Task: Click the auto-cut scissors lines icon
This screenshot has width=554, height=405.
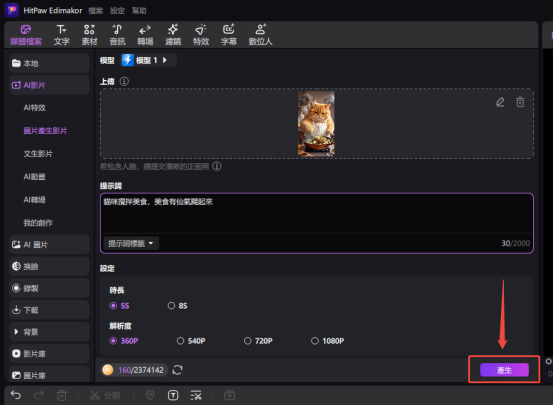Action: tap(196, 395)
